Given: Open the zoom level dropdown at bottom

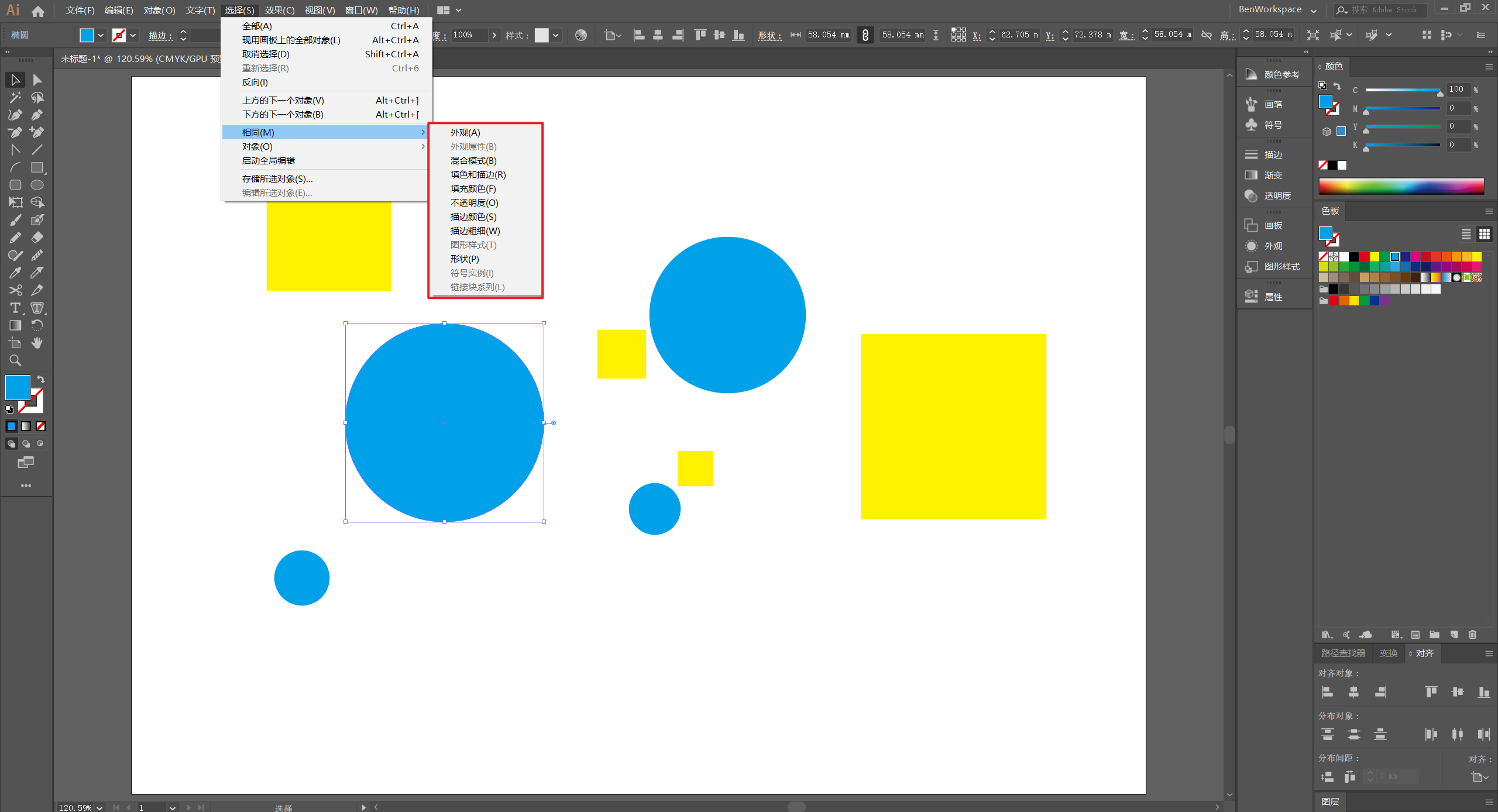Looking at the screenshot, I should pos(99,807).
